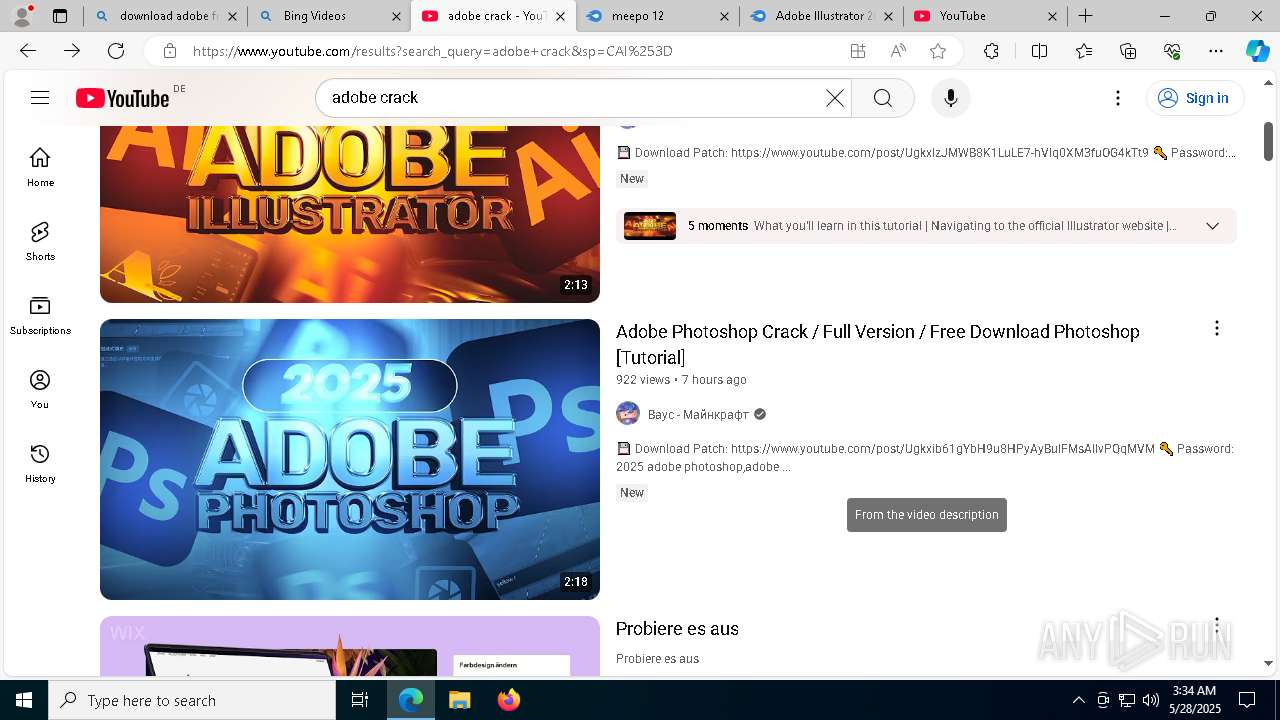
Task: Clear the search box with X icon
Action: click(835, 98)
